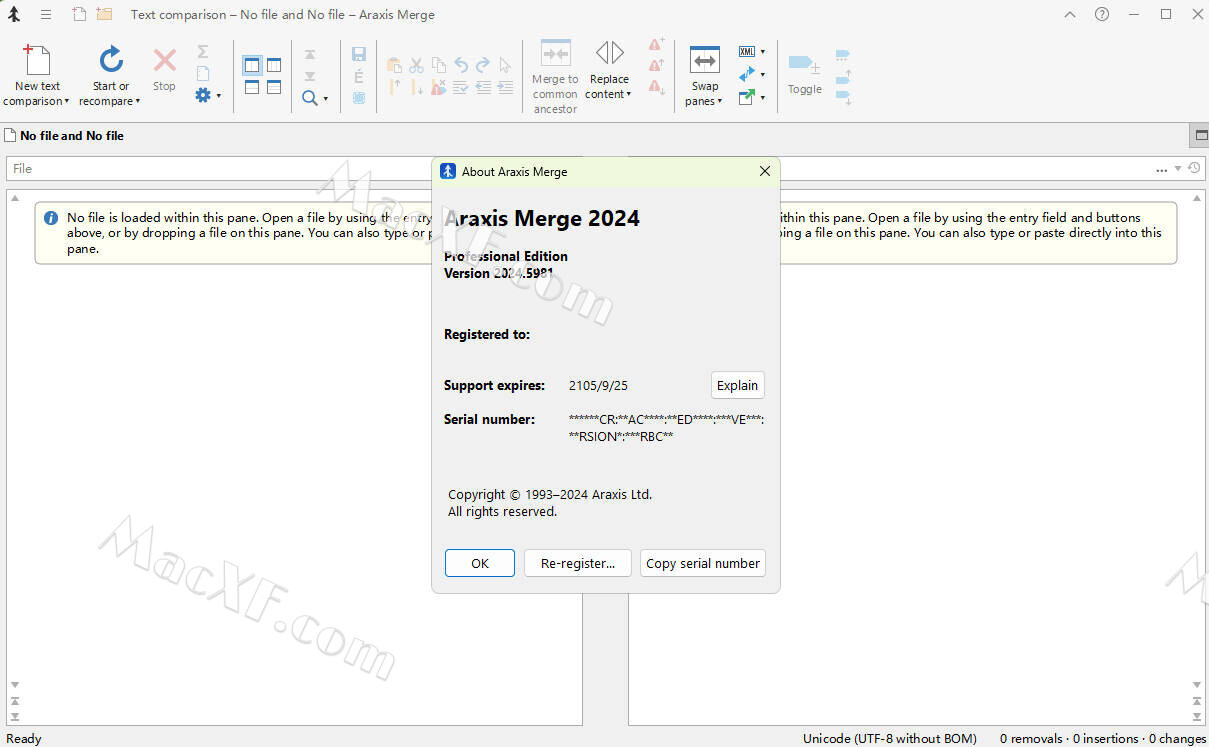The width and height of the screenshot is (1209, 747).
Task: Click the left pane scroll-up arrow
Action: pyautogui.click(x=15, y=198)
